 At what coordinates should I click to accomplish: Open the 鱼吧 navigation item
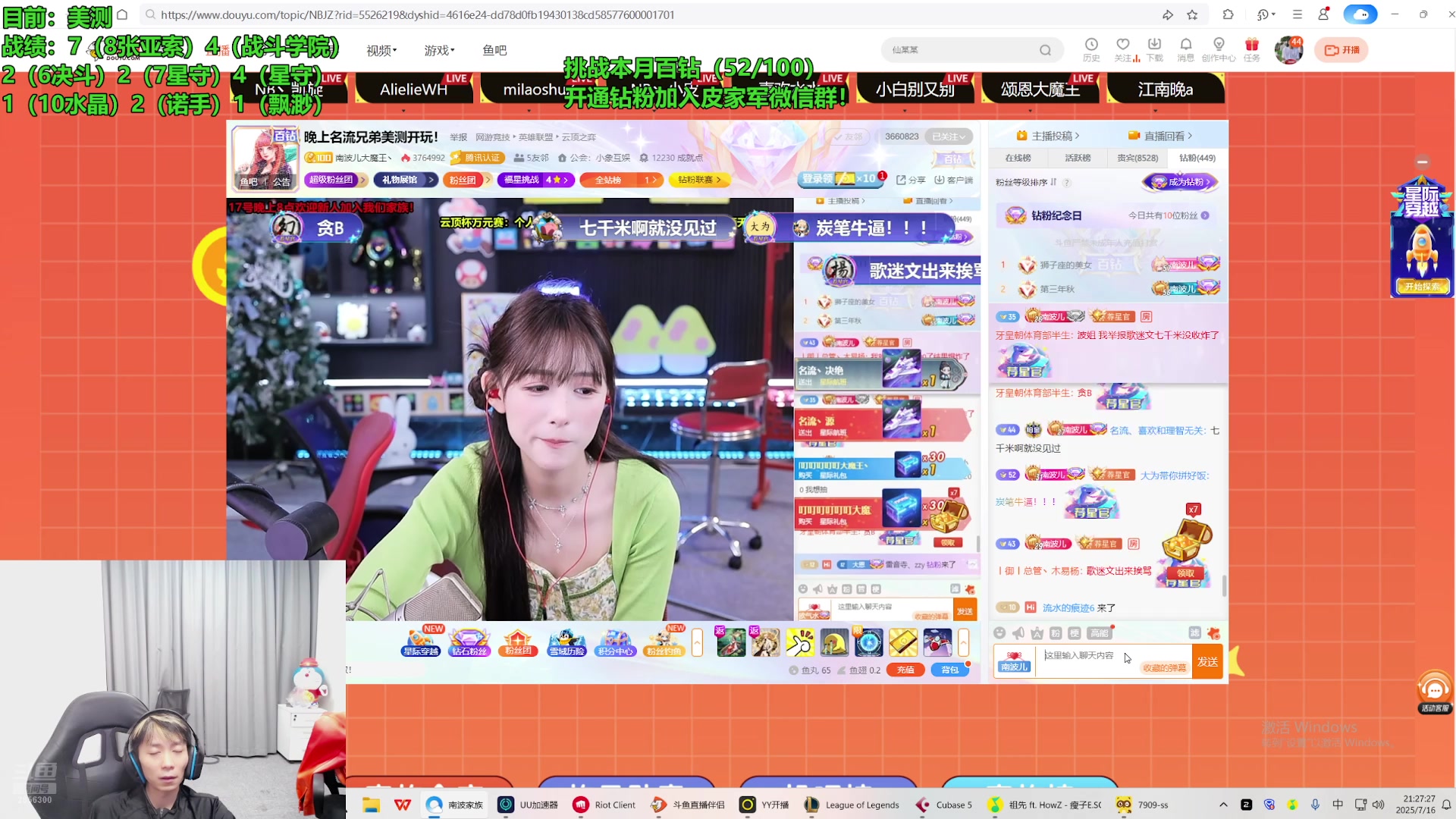[494, 50]
